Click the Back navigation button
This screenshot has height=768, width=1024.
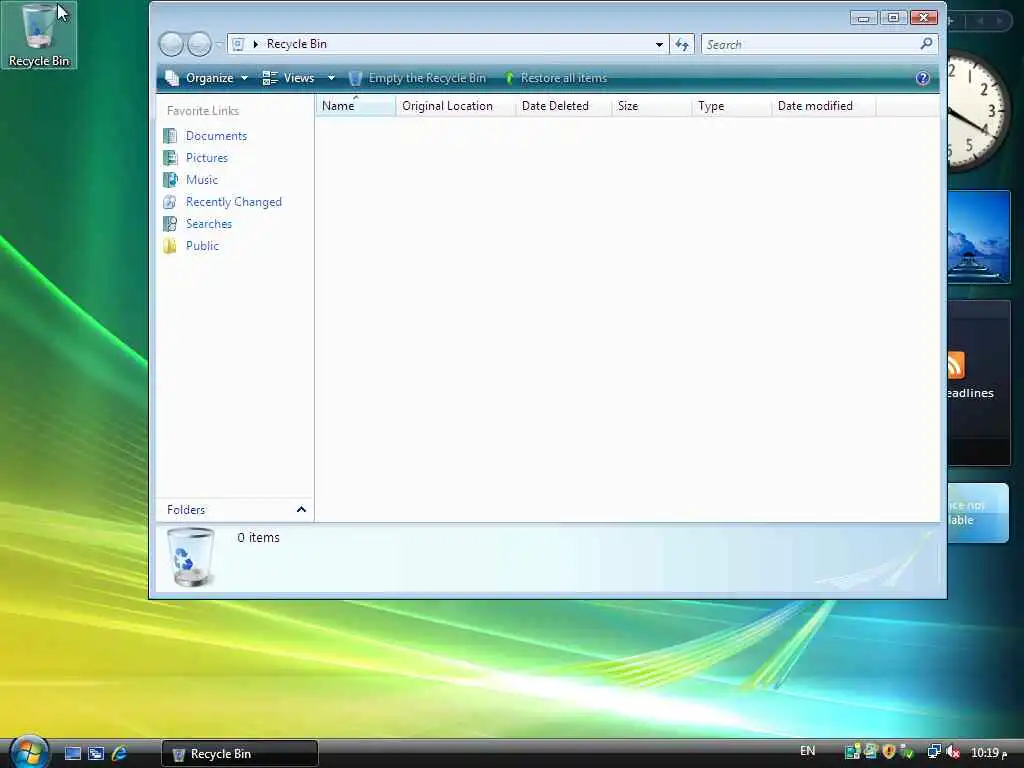tap(171, 44)
